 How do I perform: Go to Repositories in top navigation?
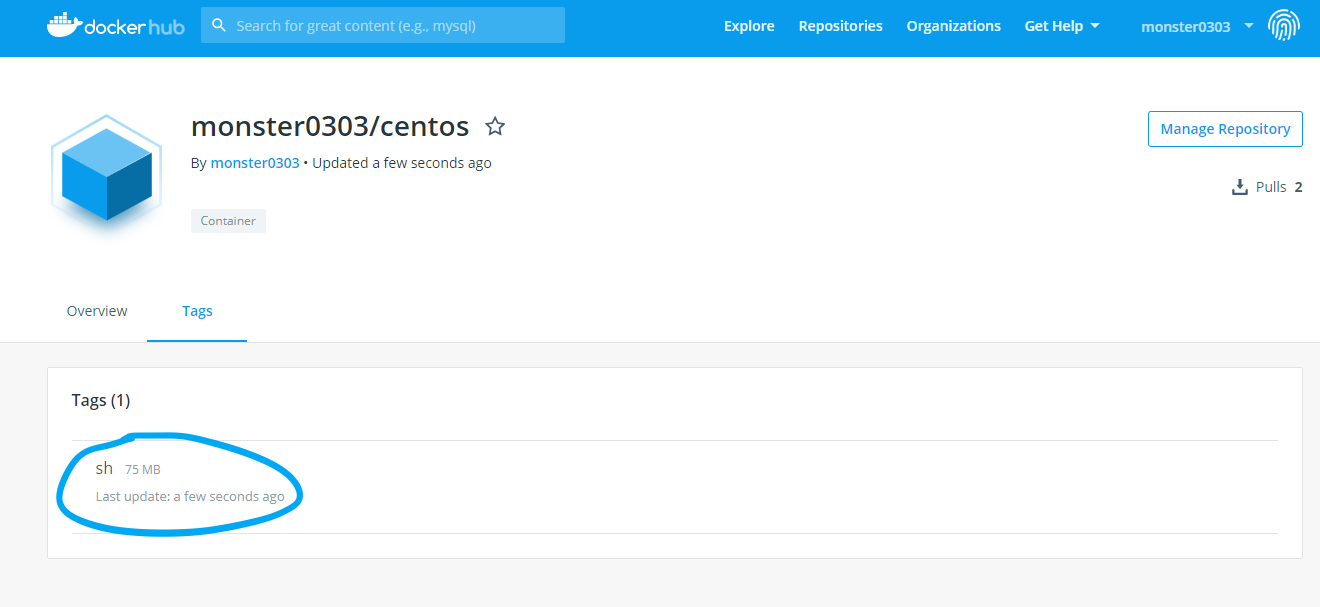[840, 26]
